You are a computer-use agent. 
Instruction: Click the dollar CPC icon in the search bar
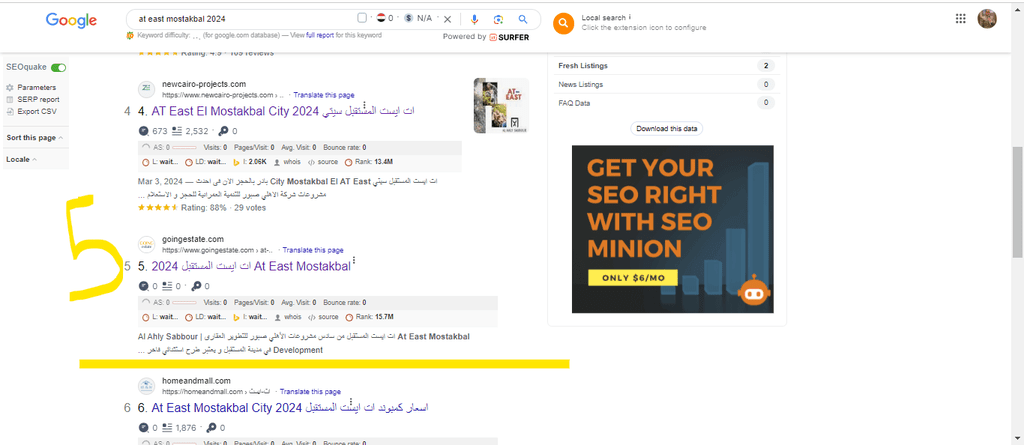pyautogui.click(x=409, y=18)
